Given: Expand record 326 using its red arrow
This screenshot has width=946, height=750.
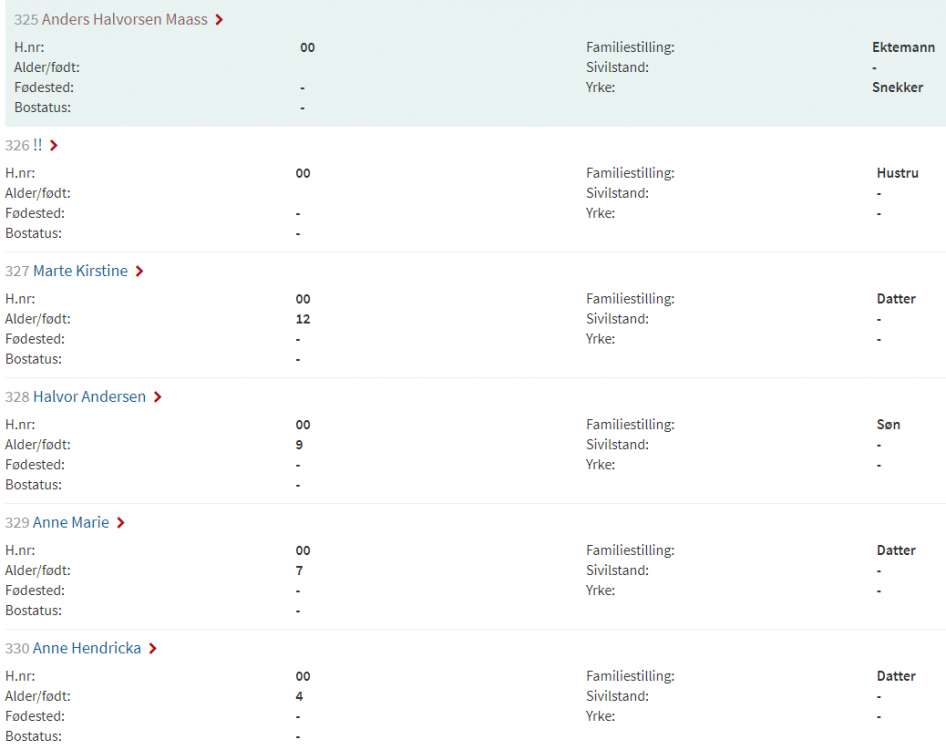Looking at the screenshot, I should pyautogui.click(x=53, y=146).
